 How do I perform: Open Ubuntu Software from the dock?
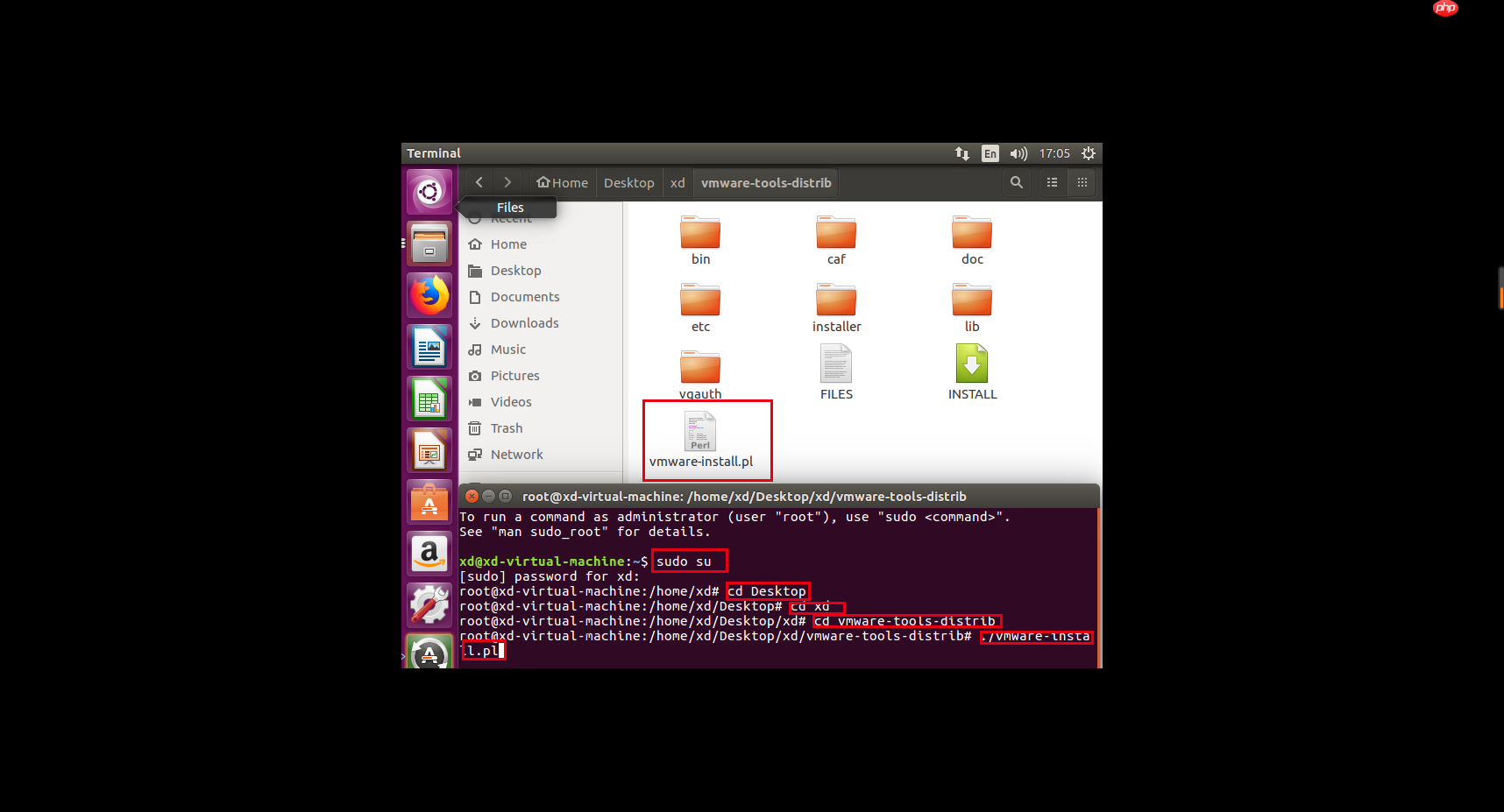(x=429, y=502)
